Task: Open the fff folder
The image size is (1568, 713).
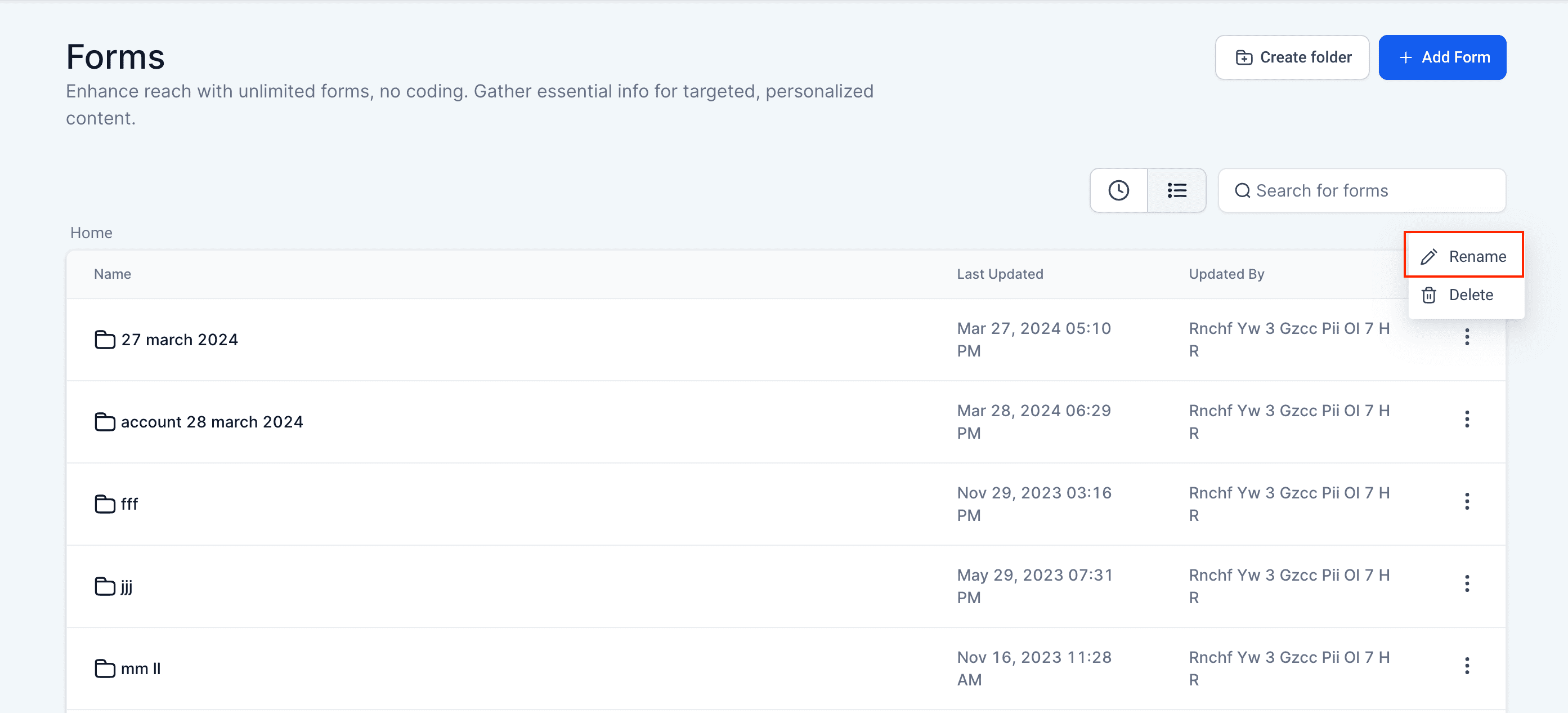Action: pos(129,504)
